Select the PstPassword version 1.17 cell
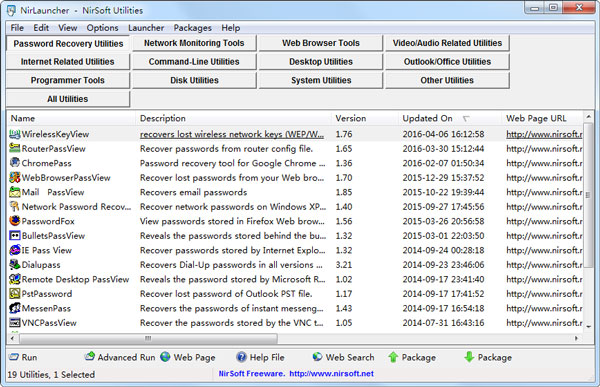600x387 pixels. tap(344, 294)
